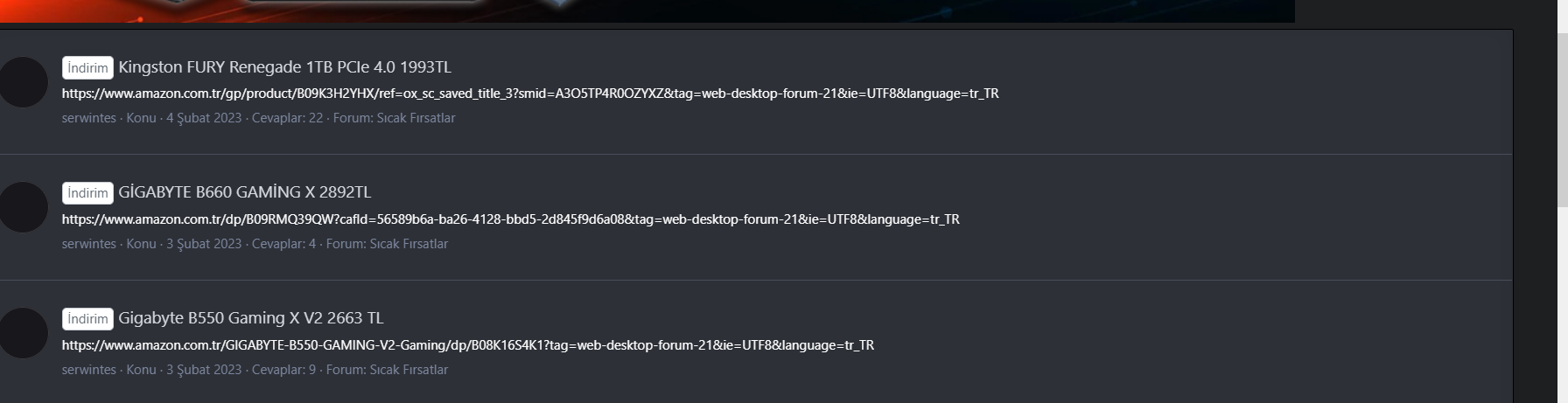Open Sıcak Fırsatlar forum link in the B550 result
The height and width of the screenshot is (403, 1568).
point(409,370)
